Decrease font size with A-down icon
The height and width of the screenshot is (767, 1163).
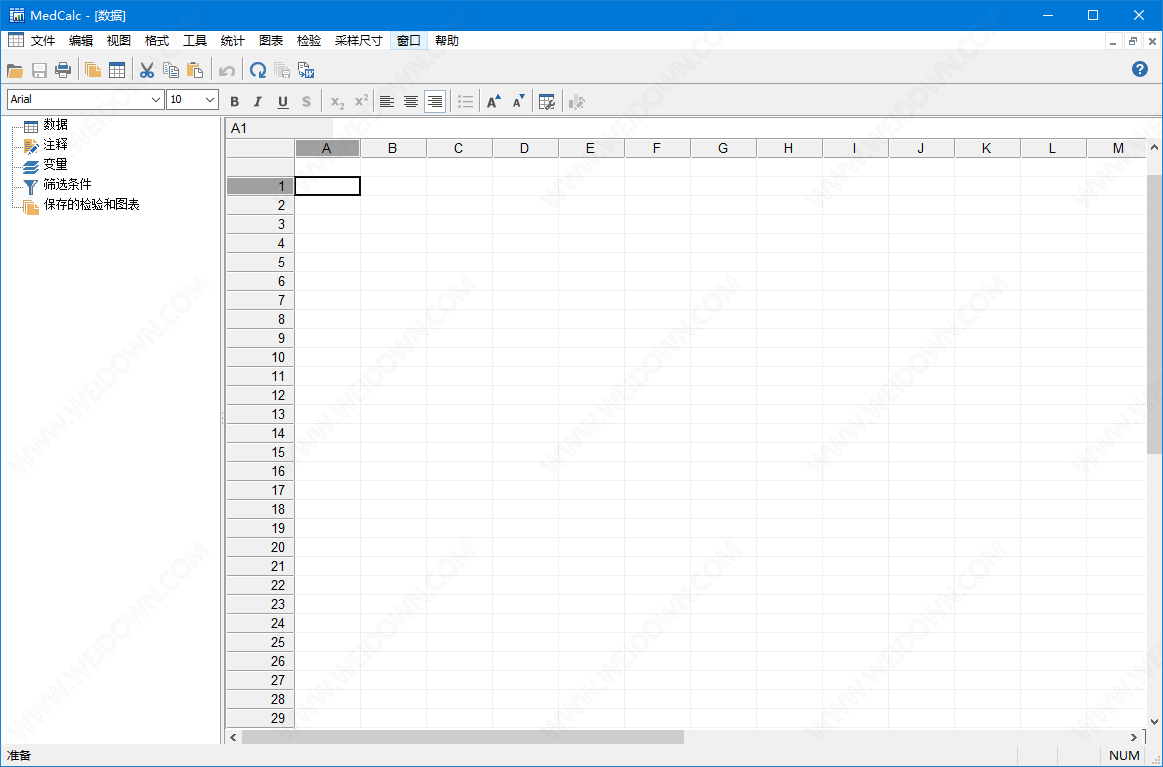[x=518, y=102]
